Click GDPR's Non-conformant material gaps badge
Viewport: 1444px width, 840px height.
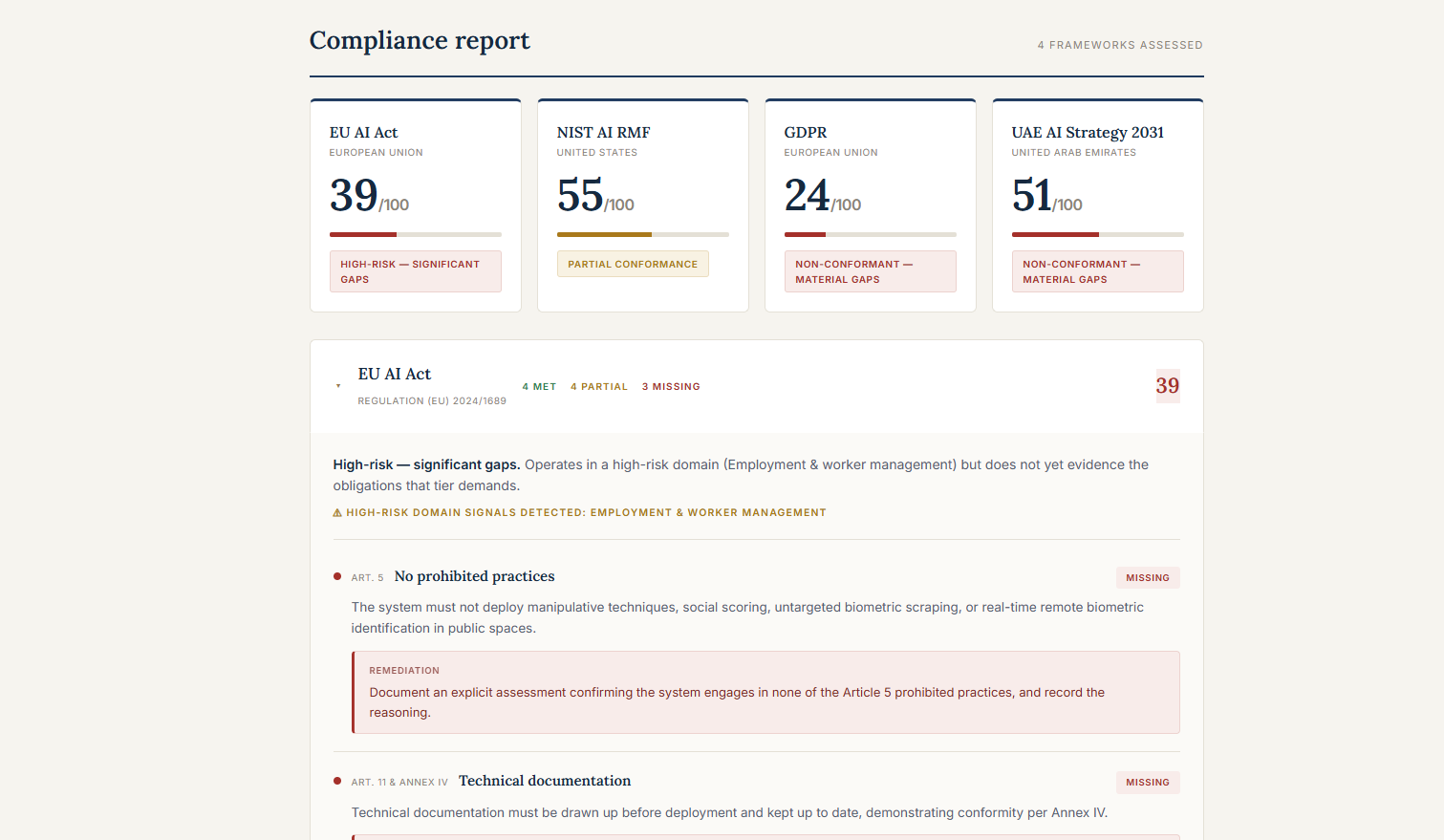871,271
